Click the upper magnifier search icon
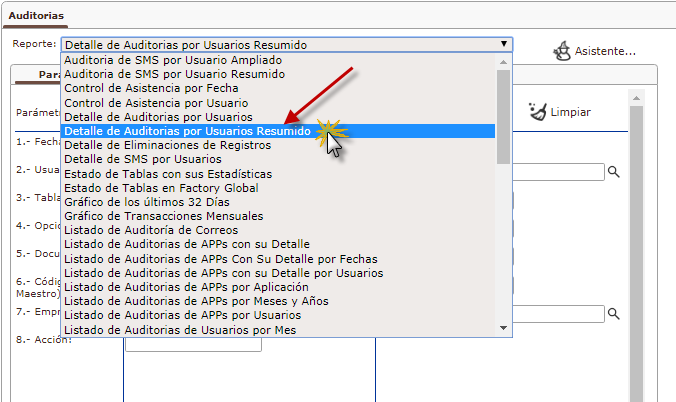The height and width of the screenshot is (402, 676). [614, 172]
